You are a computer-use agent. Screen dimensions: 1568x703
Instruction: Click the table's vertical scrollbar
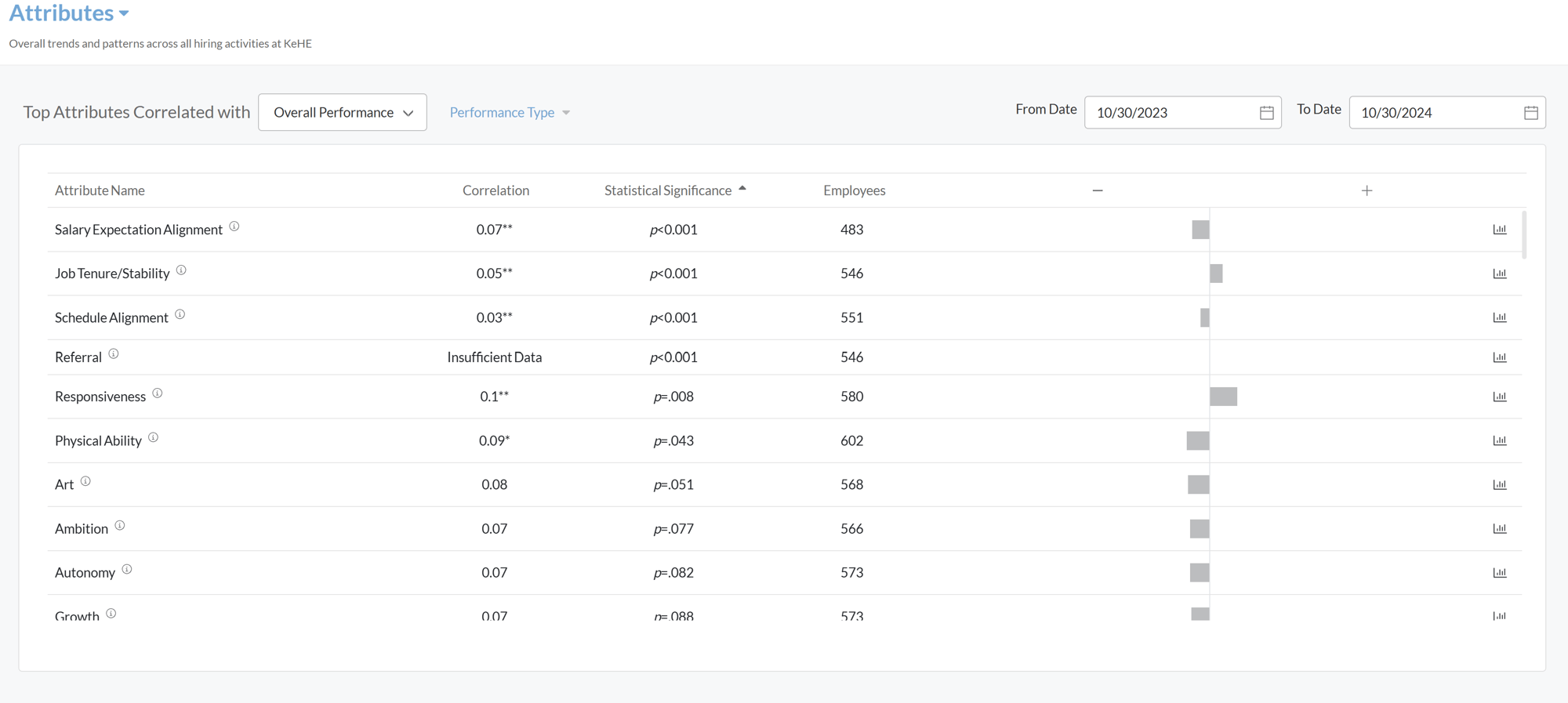pyautogui.click(x=1524, y=234)
